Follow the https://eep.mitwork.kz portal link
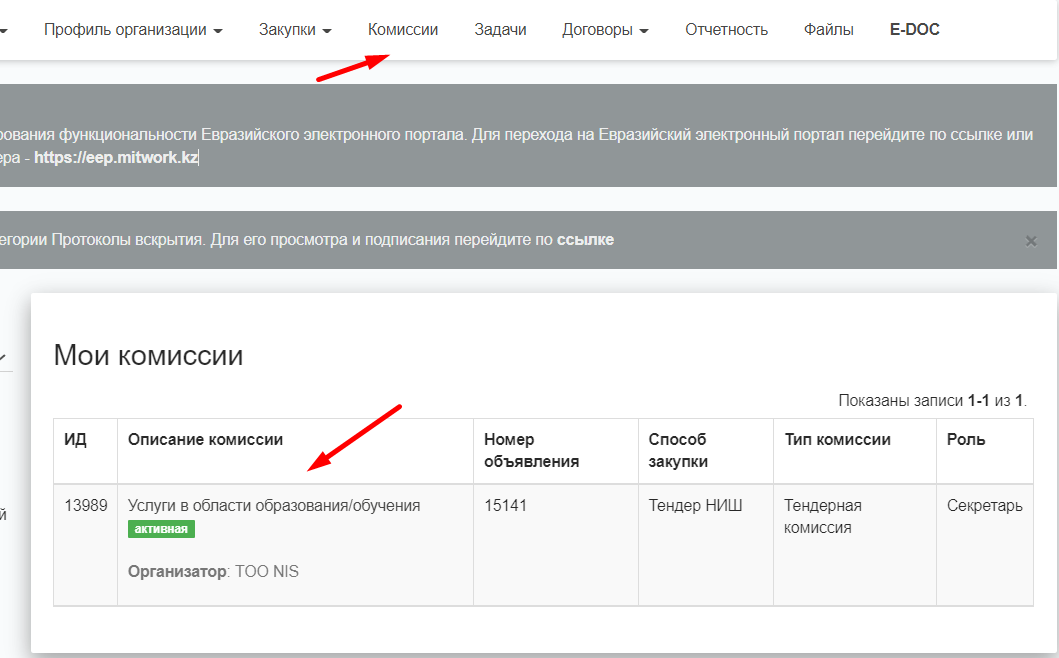Screen dimensions: 1059x658 [x=115, y=158]
